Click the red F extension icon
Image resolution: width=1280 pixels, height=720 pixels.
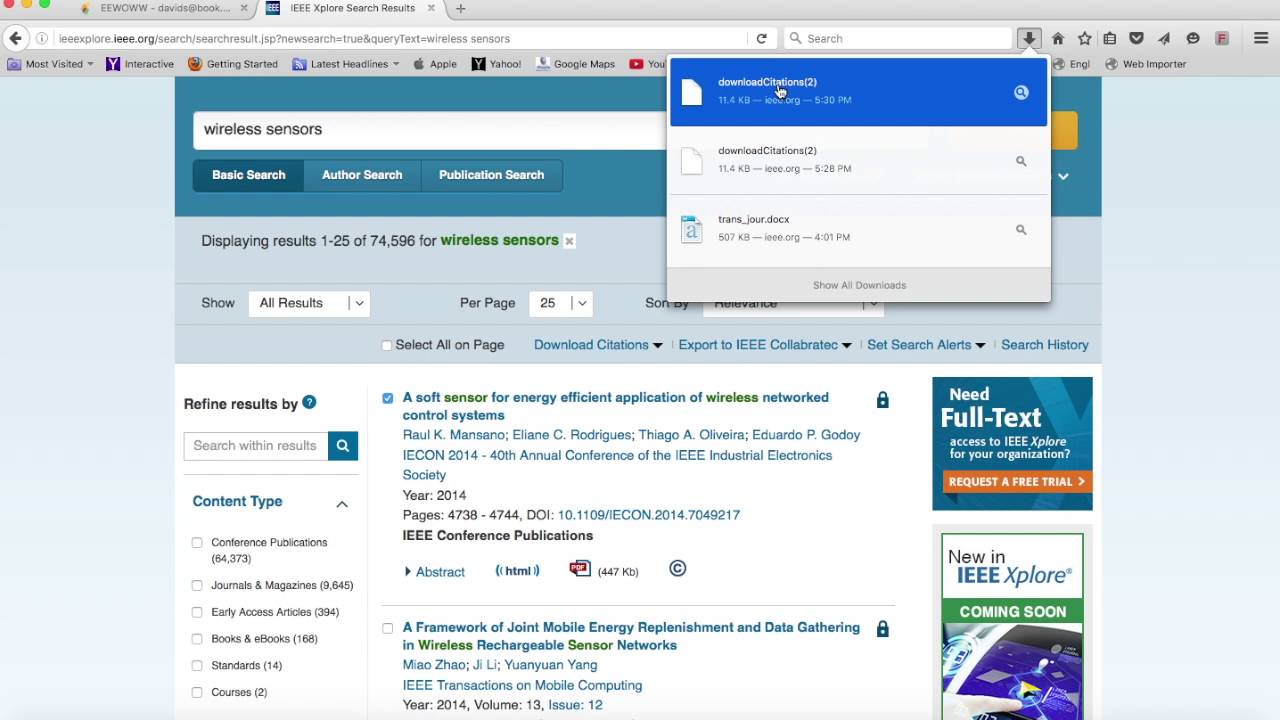pyautogui.click(x=1222, y=38)
